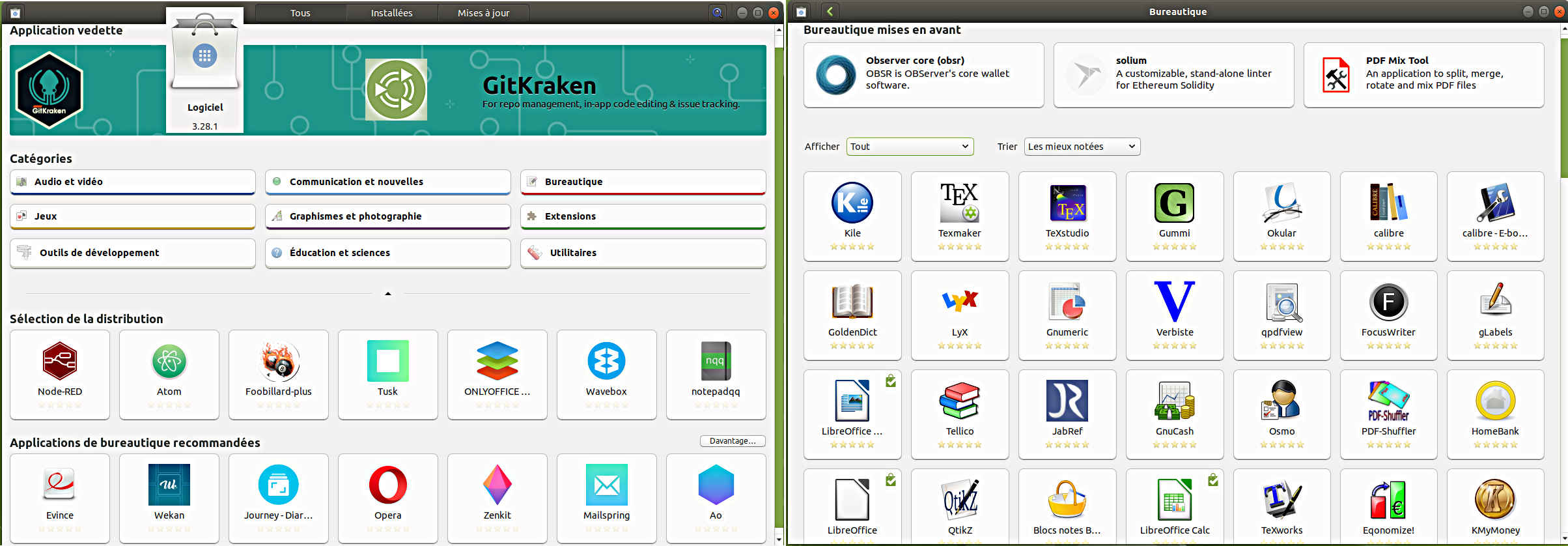Viewport: 1568px width, 546px height.
Task: Open the PDF Mix Tool featured card
Action: tap(1424, 75)
